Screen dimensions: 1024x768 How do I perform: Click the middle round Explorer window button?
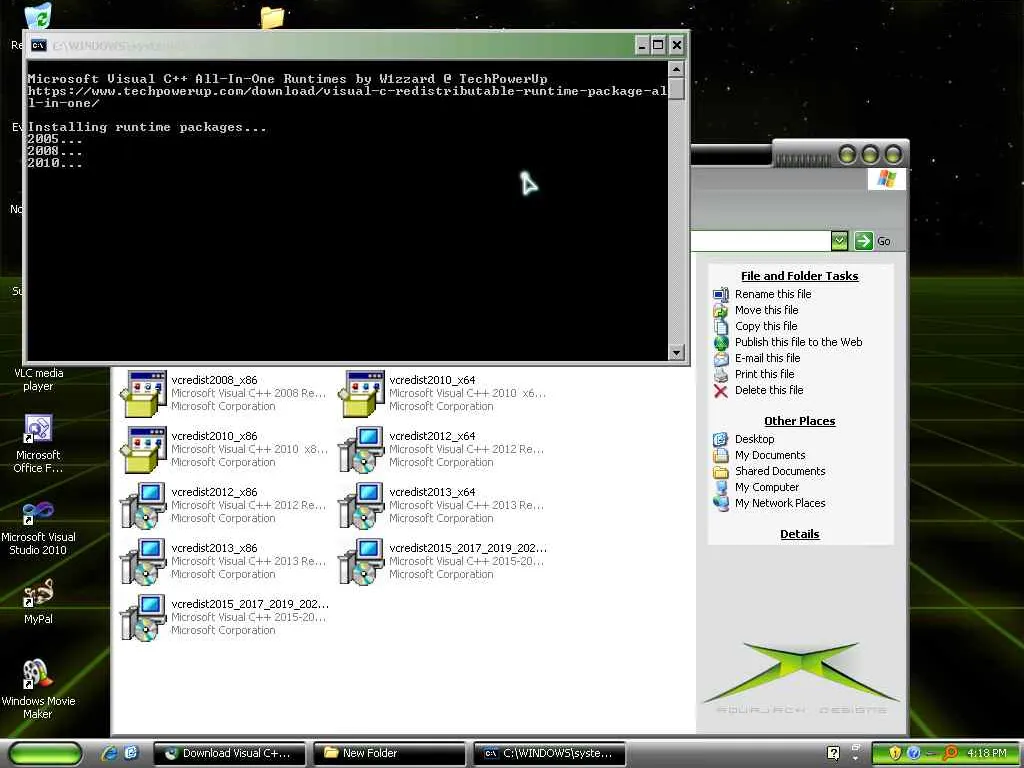coord(870,155)
